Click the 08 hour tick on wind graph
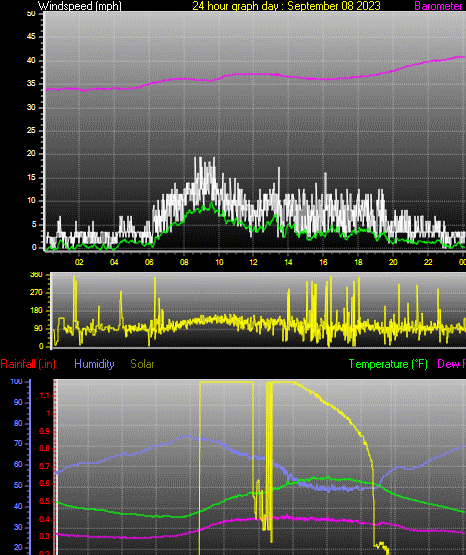The height and width of the screenshot is (555, 466). tap(184, 262)
